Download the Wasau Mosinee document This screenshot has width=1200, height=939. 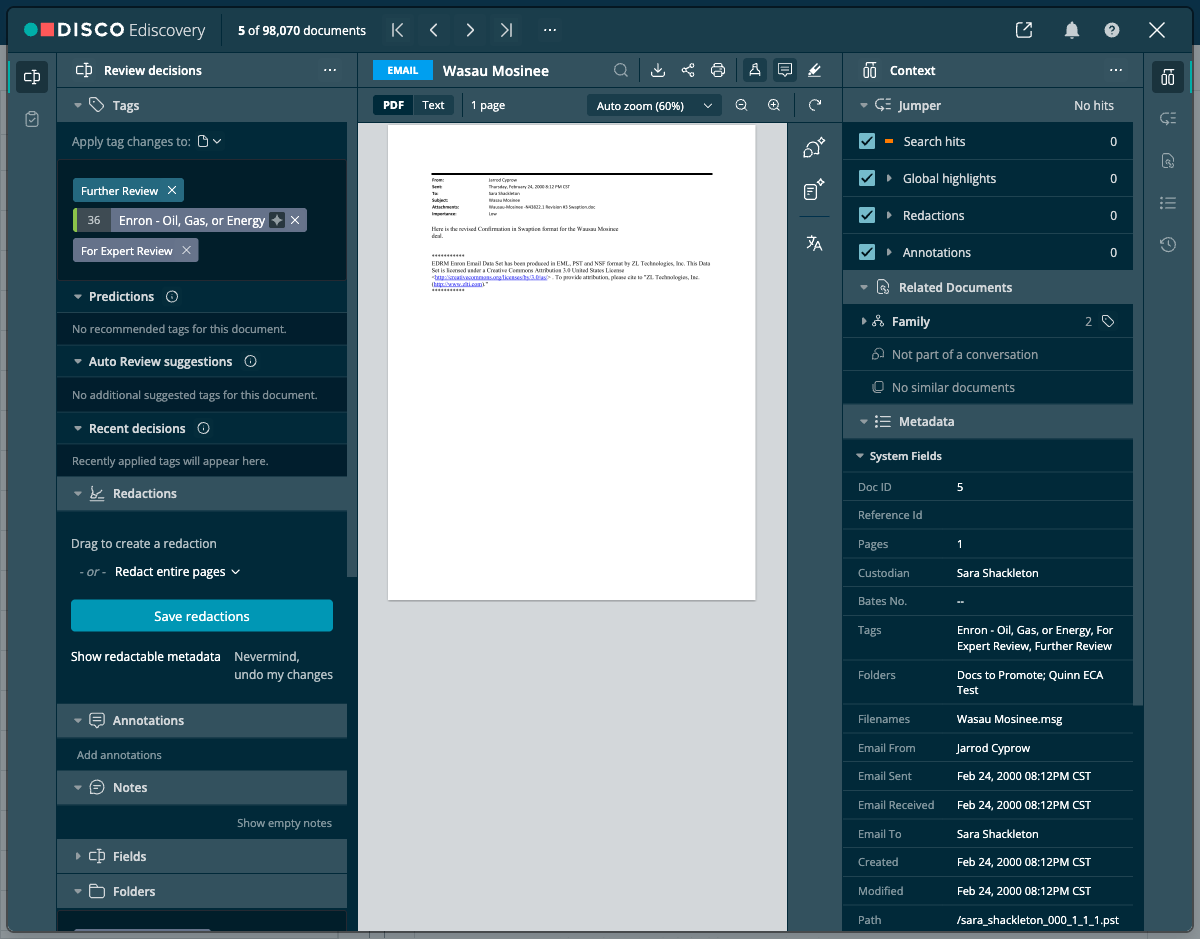[x=658, y=70]
